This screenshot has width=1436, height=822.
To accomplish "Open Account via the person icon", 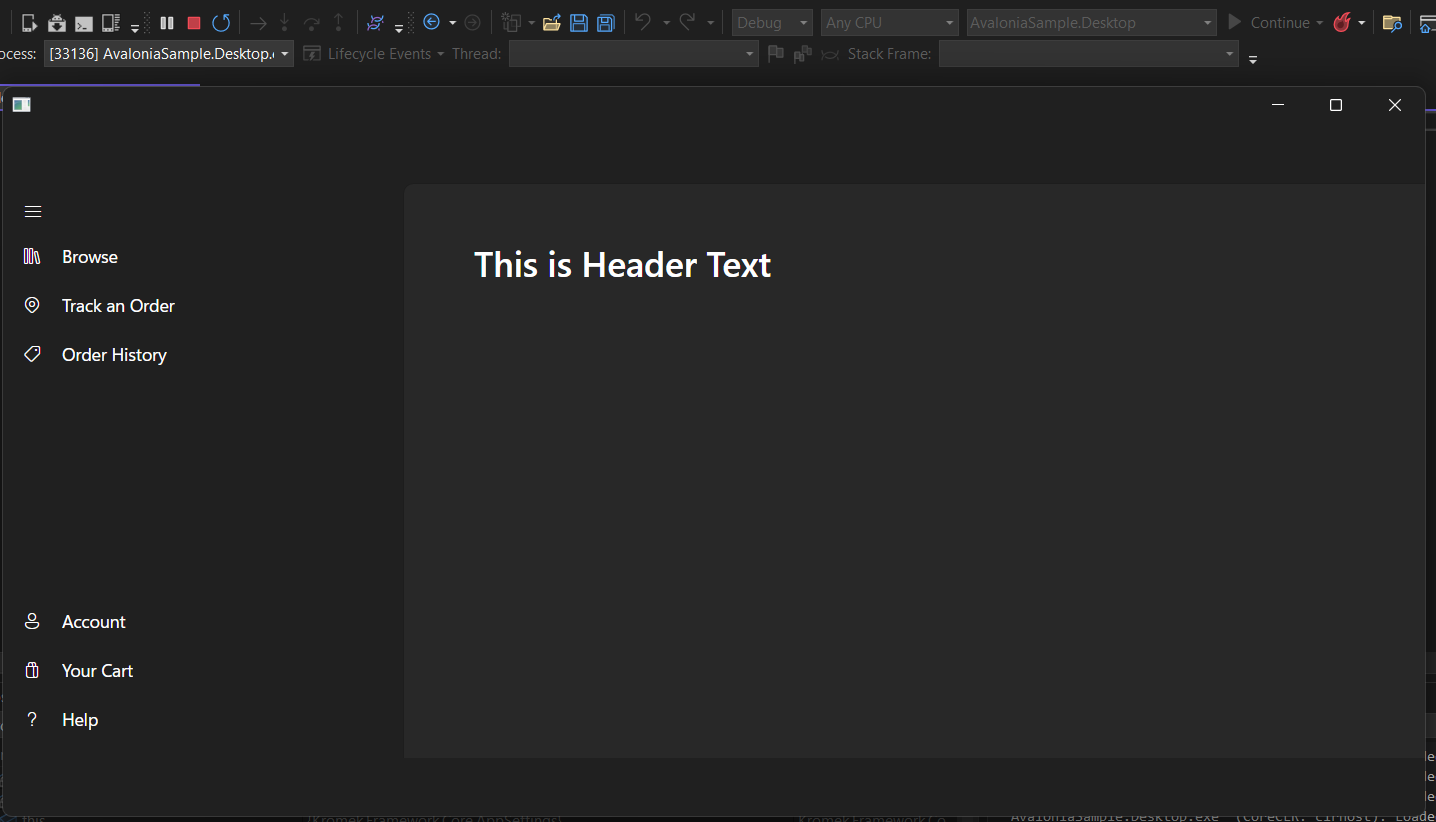I will click(x=32, y=621).
